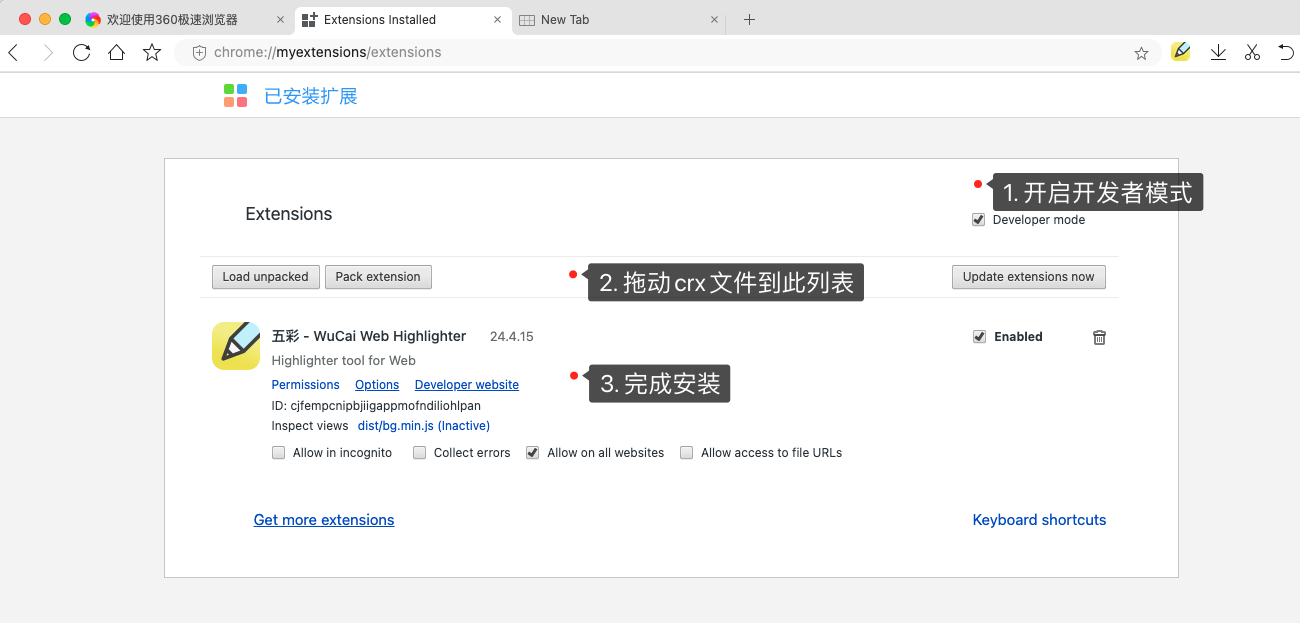Open the home page icon
This screenshot has width=1300, height=623.
click(x=117, y=53)
